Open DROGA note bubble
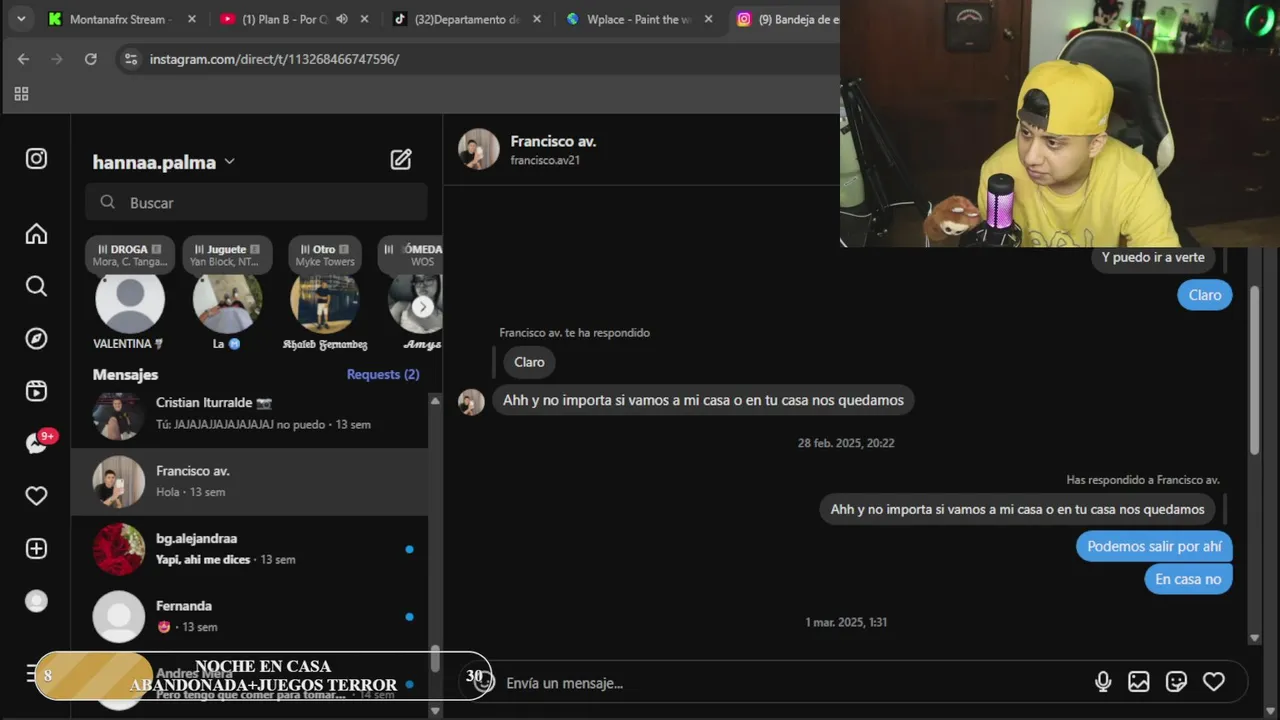The width and height of the screenshot is (1280, 720). tap(130, 255)
